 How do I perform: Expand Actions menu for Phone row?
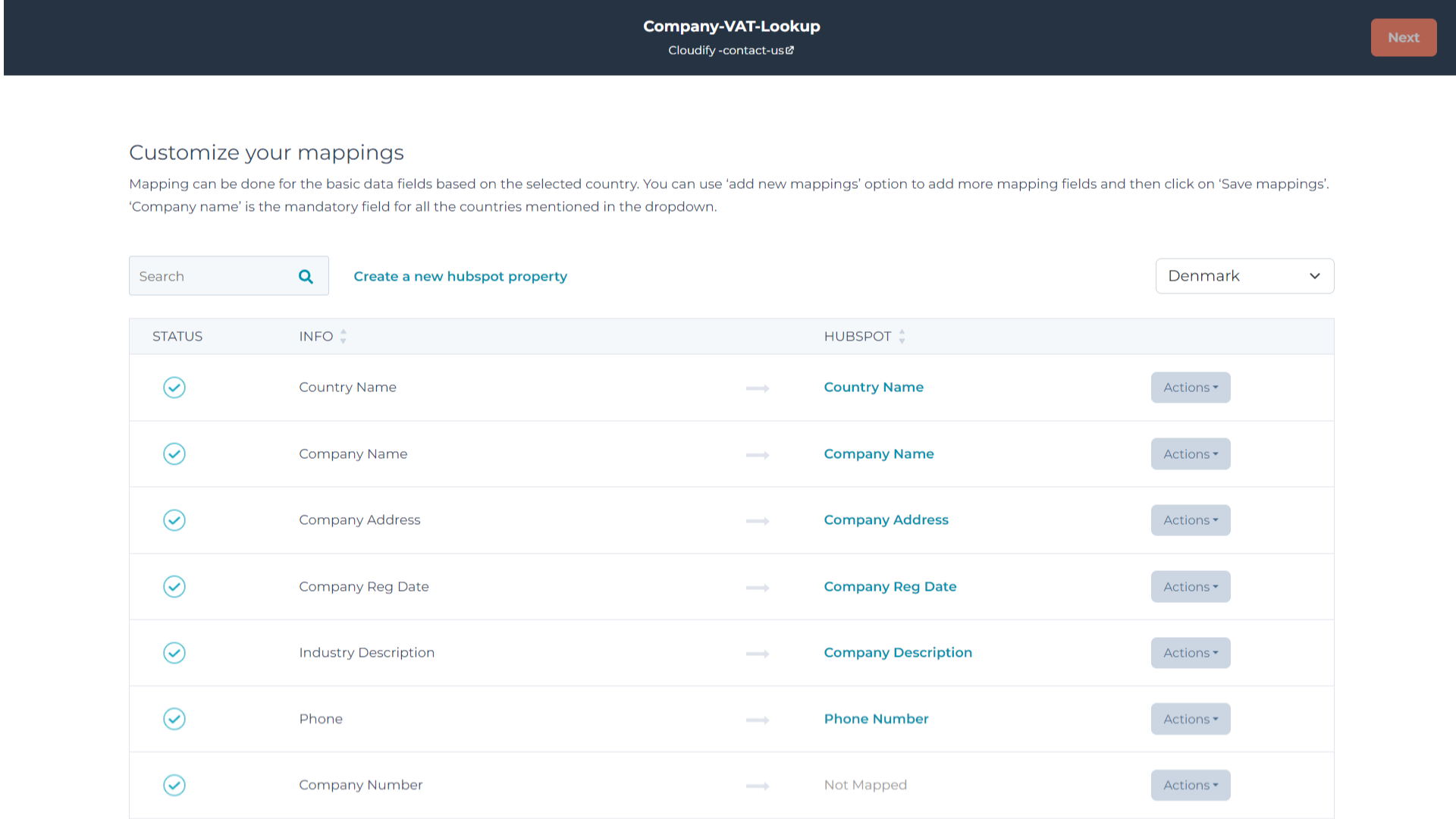coord(1190,719)
